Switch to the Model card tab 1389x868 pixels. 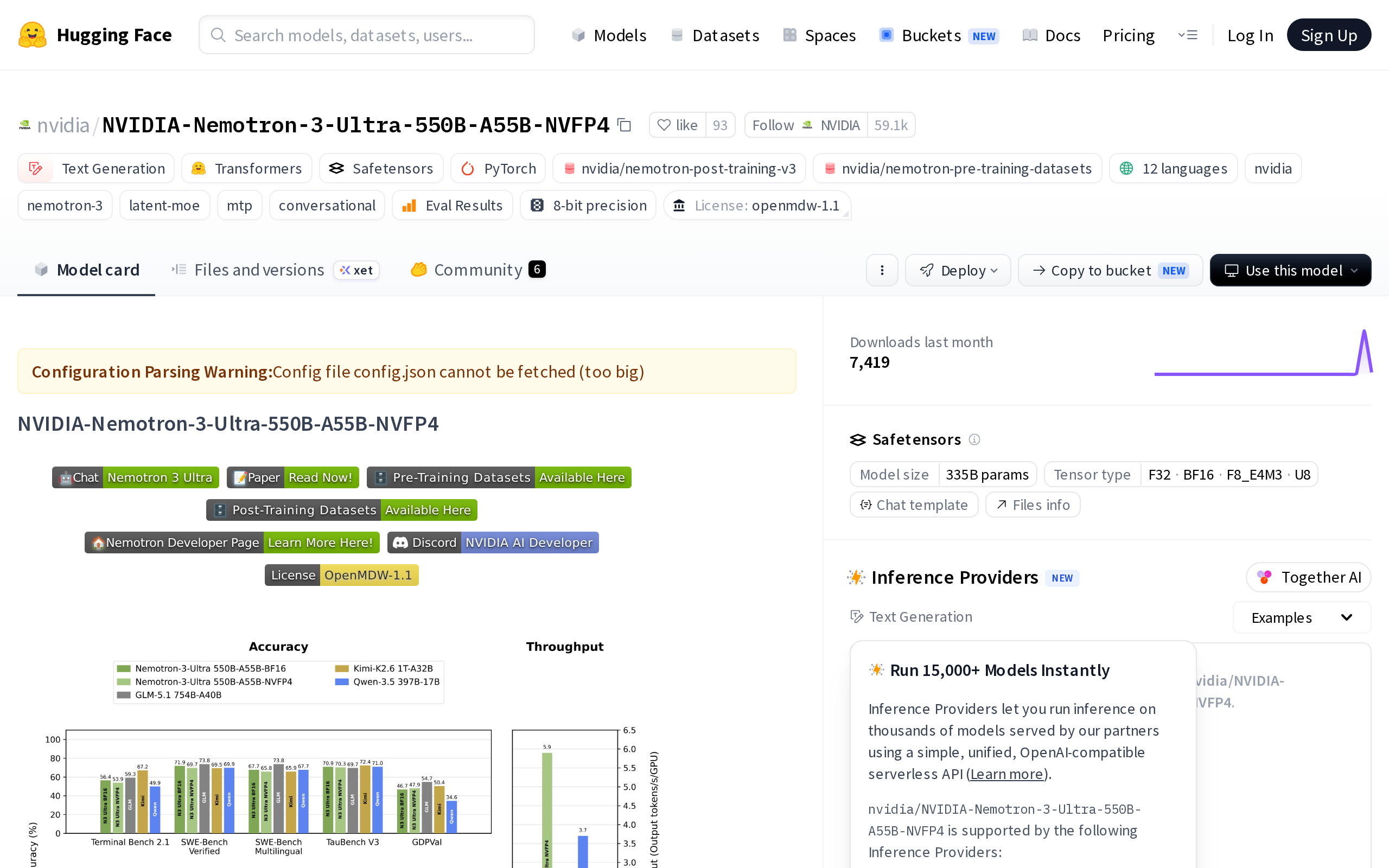pos(86,270)
